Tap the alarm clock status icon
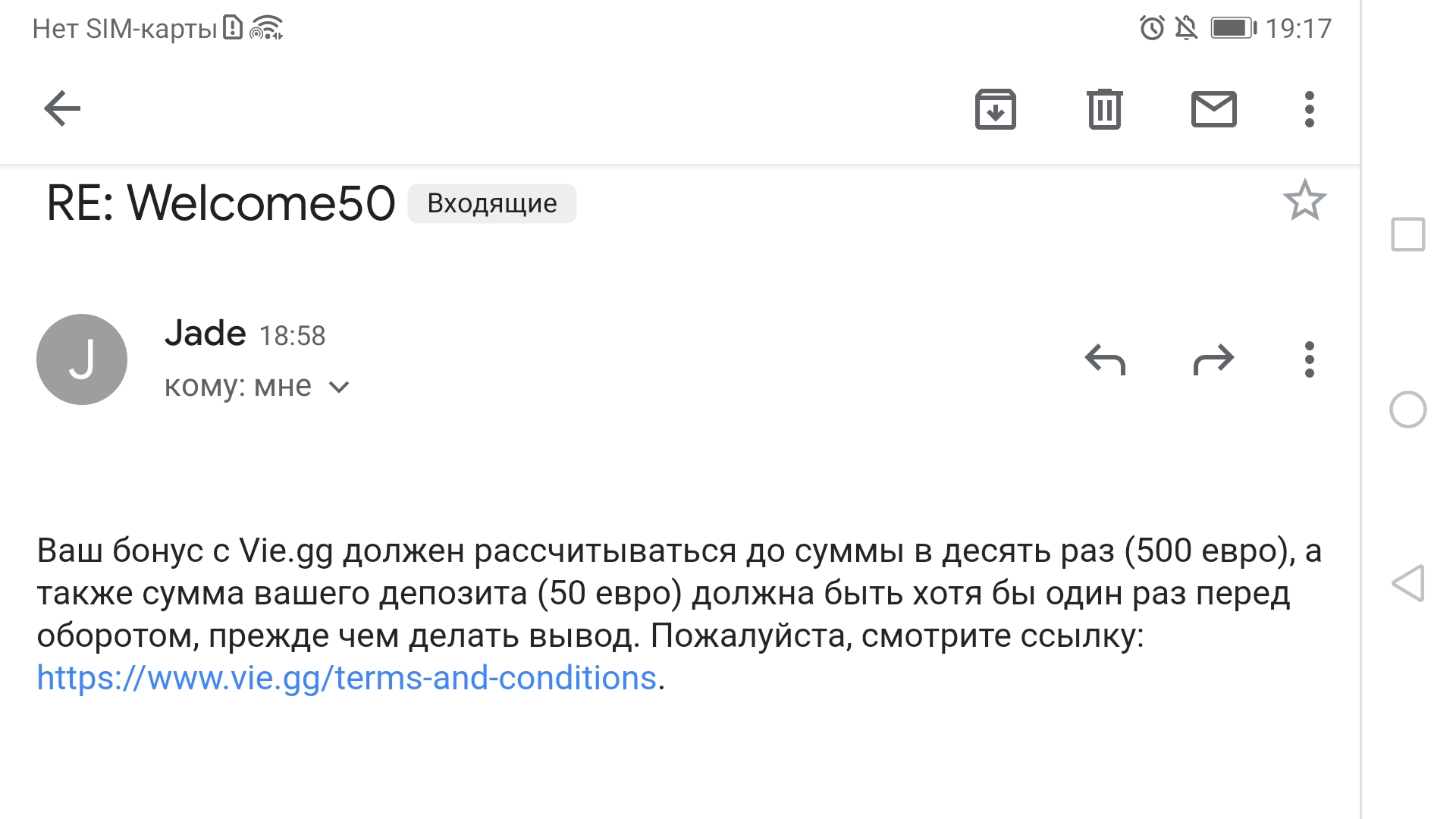 point(1152,29)
